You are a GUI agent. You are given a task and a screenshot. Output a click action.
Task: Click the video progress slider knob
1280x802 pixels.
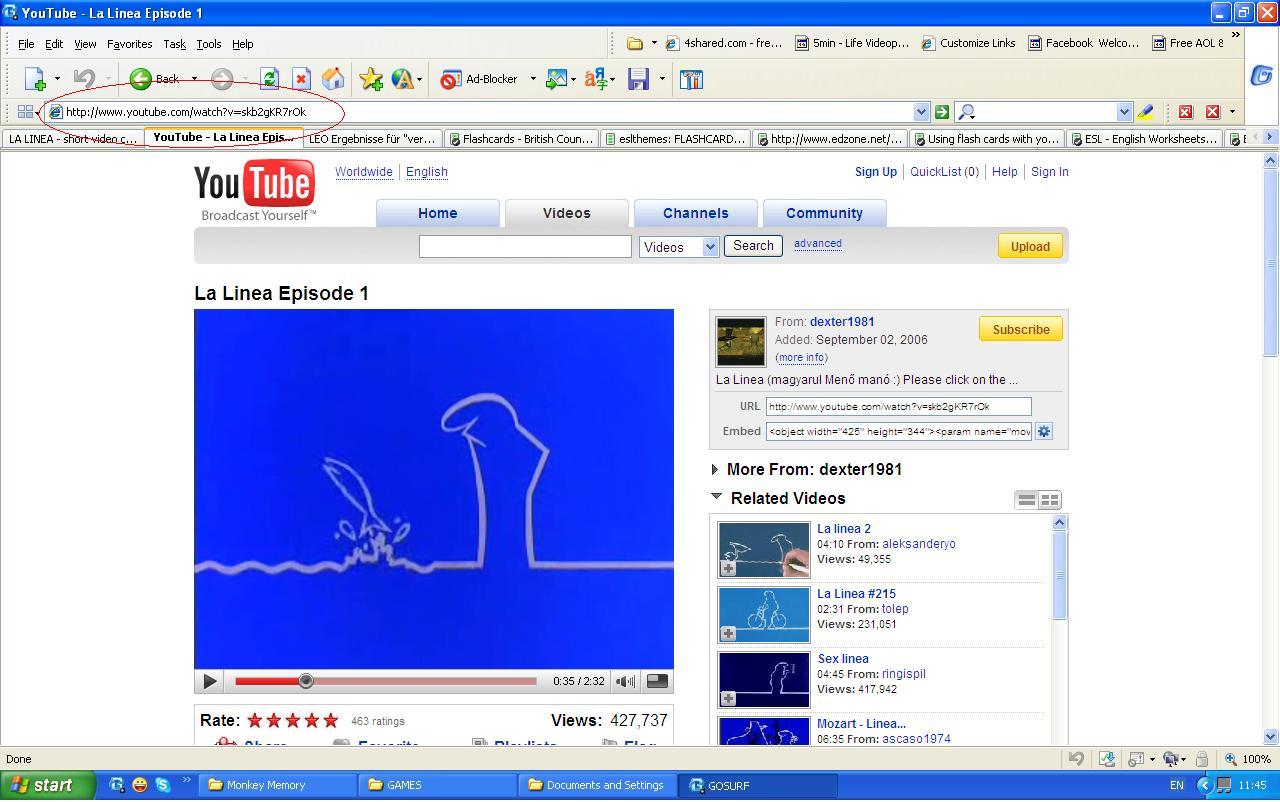click(x=306, y=681)
